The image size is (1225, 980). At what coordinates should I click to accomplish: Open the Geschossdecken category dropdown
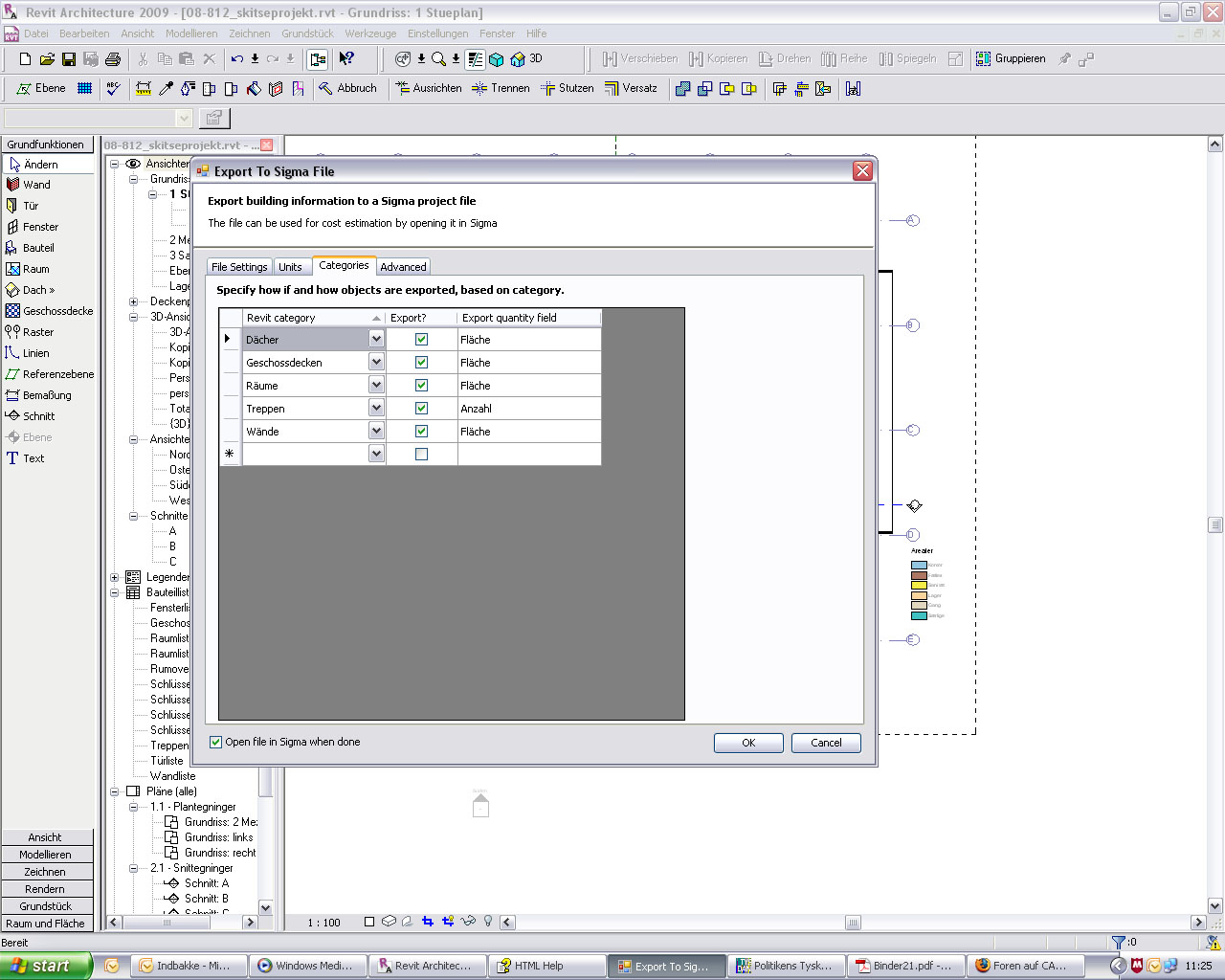click(x=376, y=362)
